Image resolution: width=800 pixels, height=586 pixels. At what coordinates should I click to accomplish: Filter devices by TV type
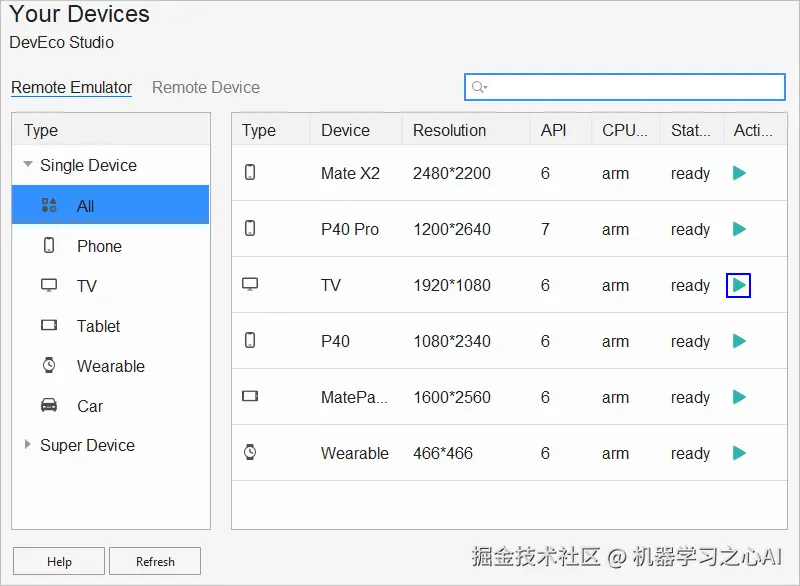click(x=87, y=286)
